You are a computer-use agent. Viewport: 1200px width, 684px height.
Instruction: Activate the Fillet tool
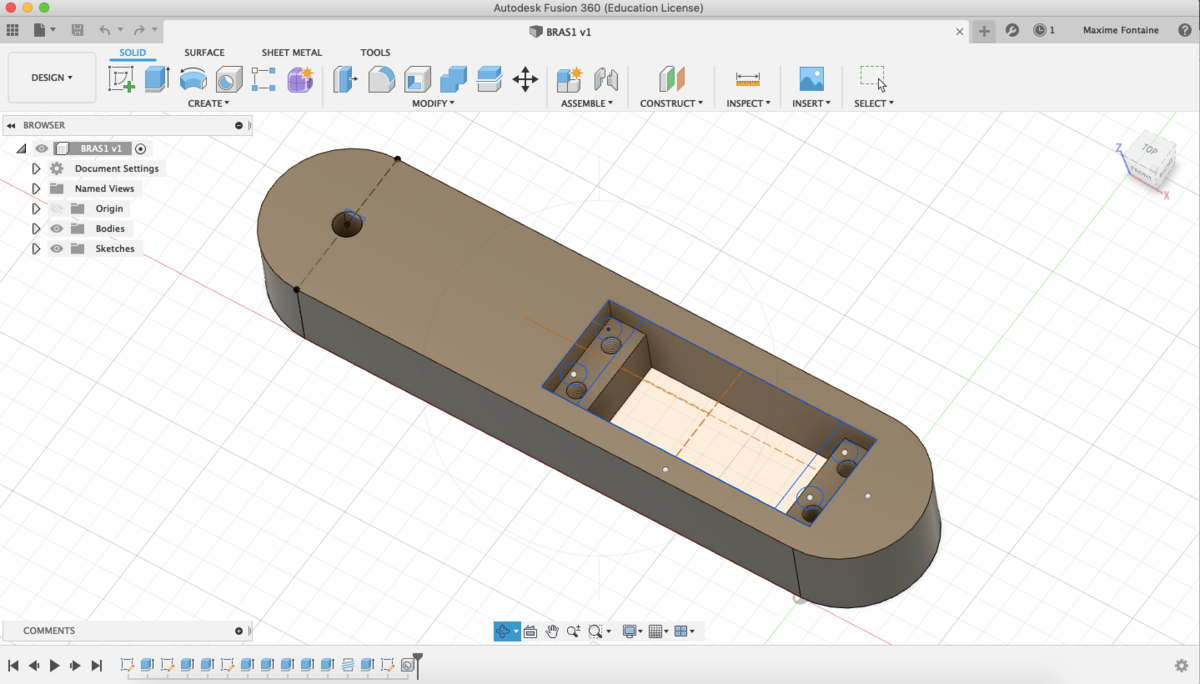(381, 79)
